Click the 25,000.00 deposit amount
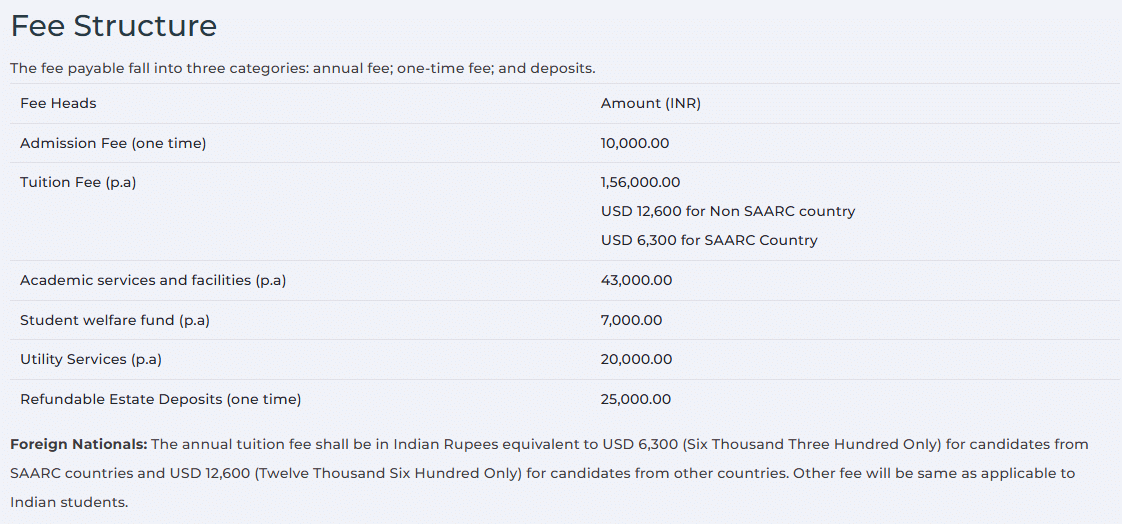 coord(636,399)
